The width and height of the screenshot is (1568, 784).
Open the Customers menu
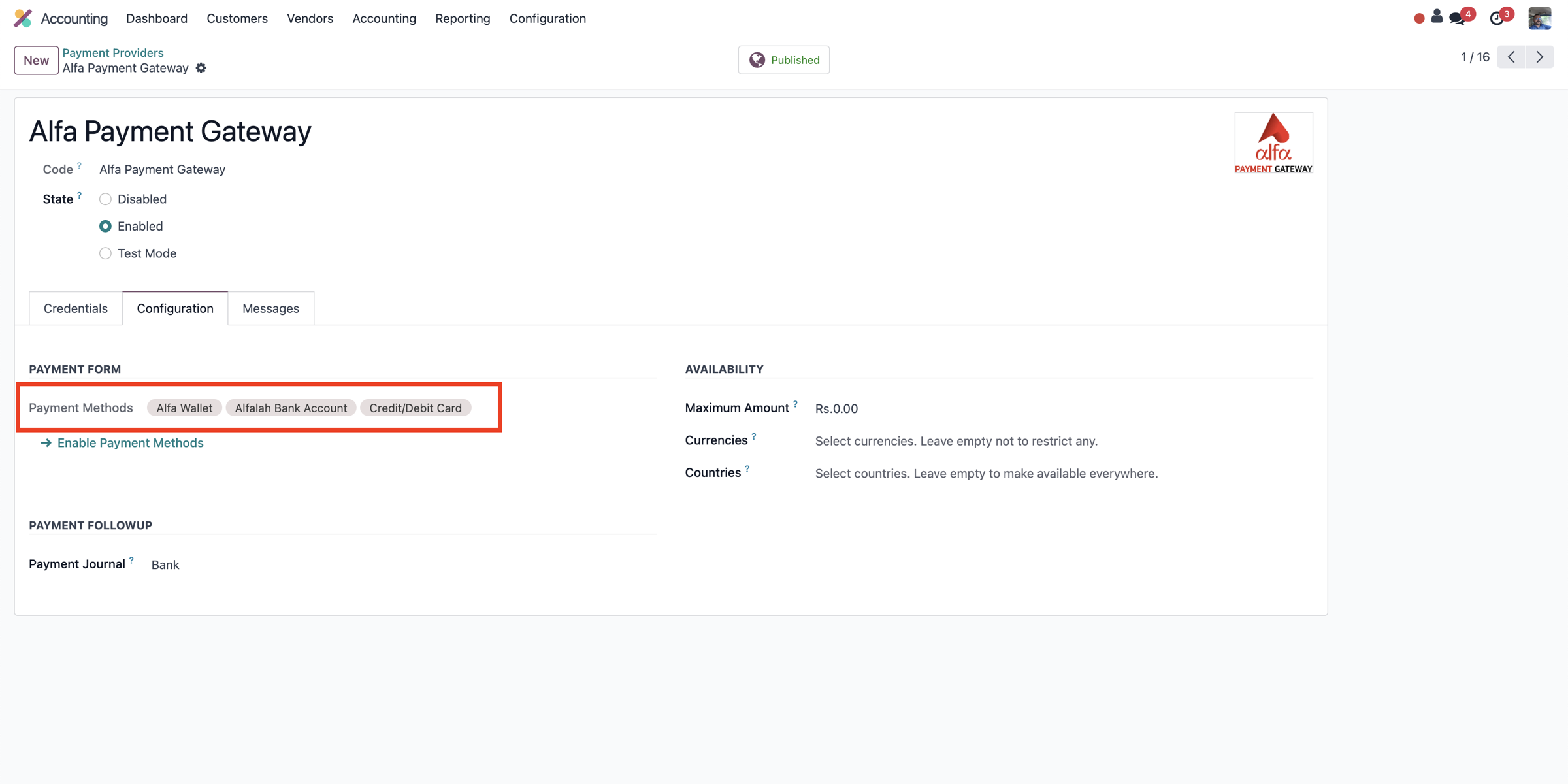(237, 18)
